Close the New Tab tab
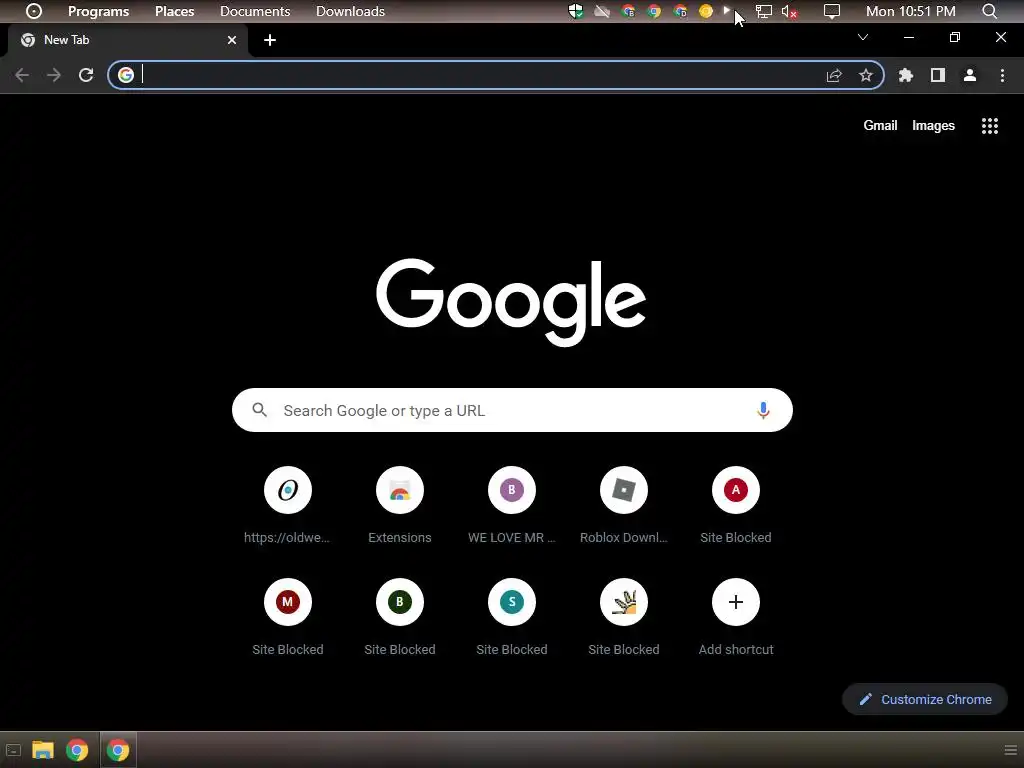This screenshot has height=768, width=1024. click(x=232, y=40)
